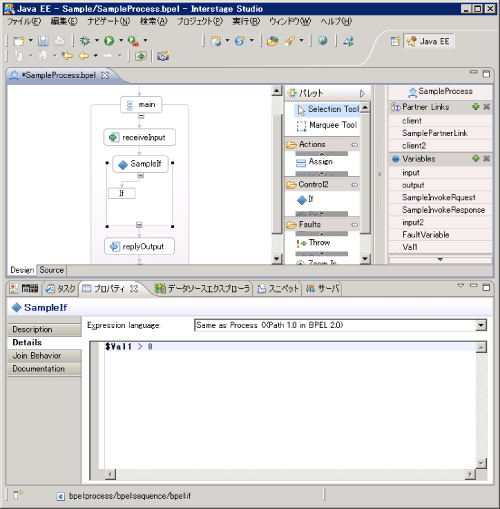The height and width of the screenshot is (509, 500).
Task: Switch to the Source editor tab
Action: coord(51,270)
